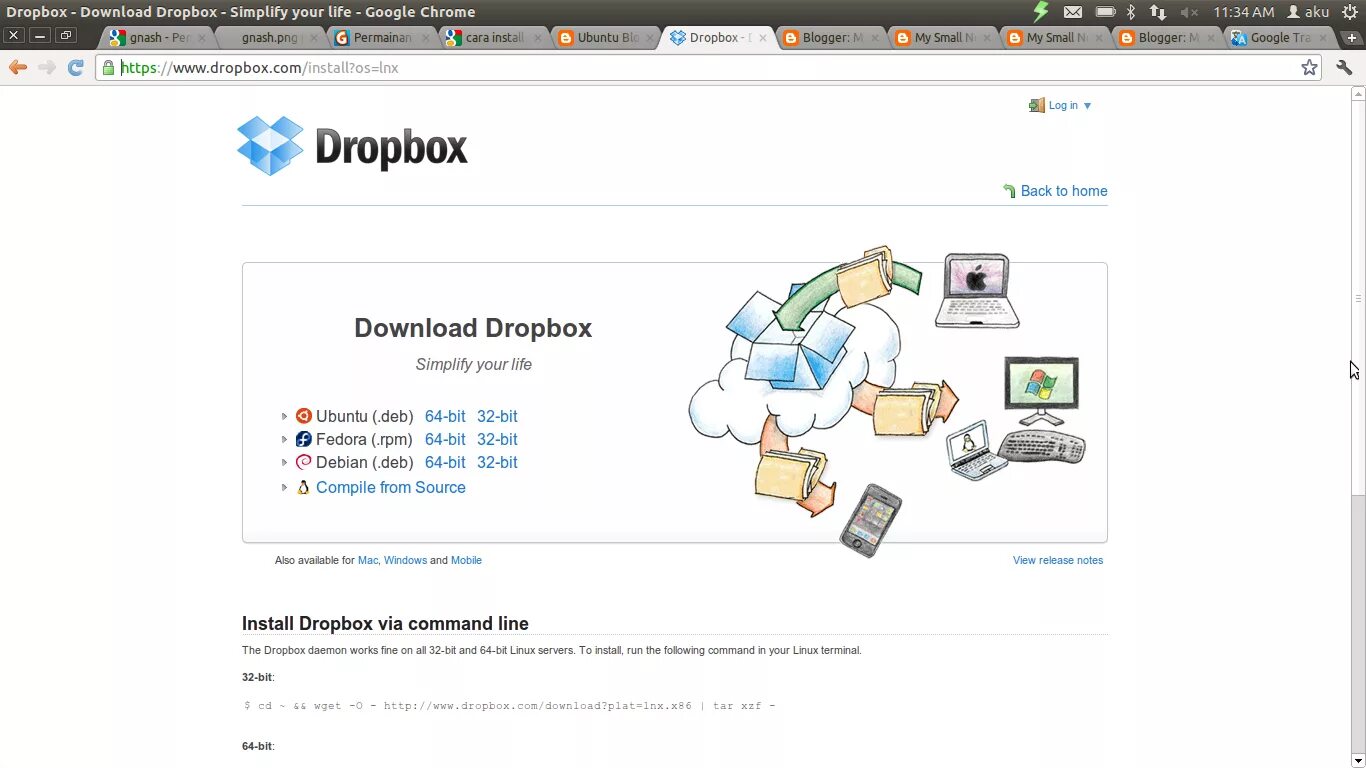Click the browser Back arrow
The width and height of the screenshot is (1366, 768).
point(18,67)
